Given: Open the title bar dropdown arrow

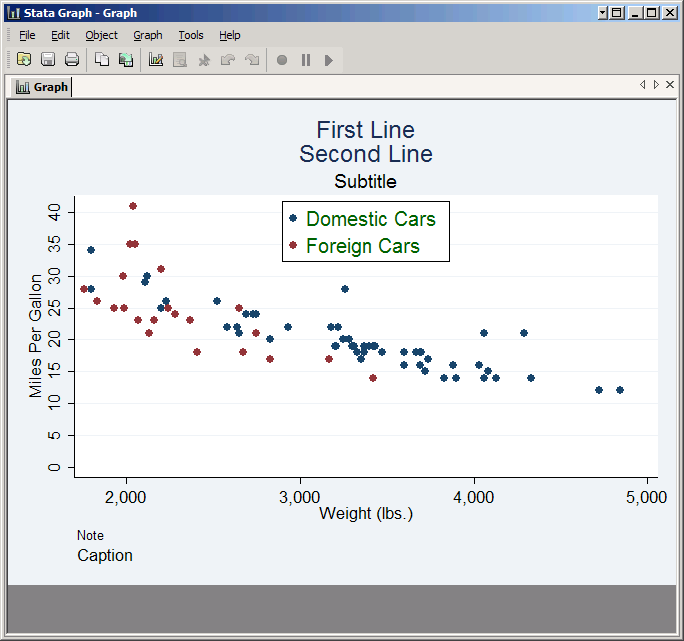Looking at the screenshot, I should pos(602,13).
